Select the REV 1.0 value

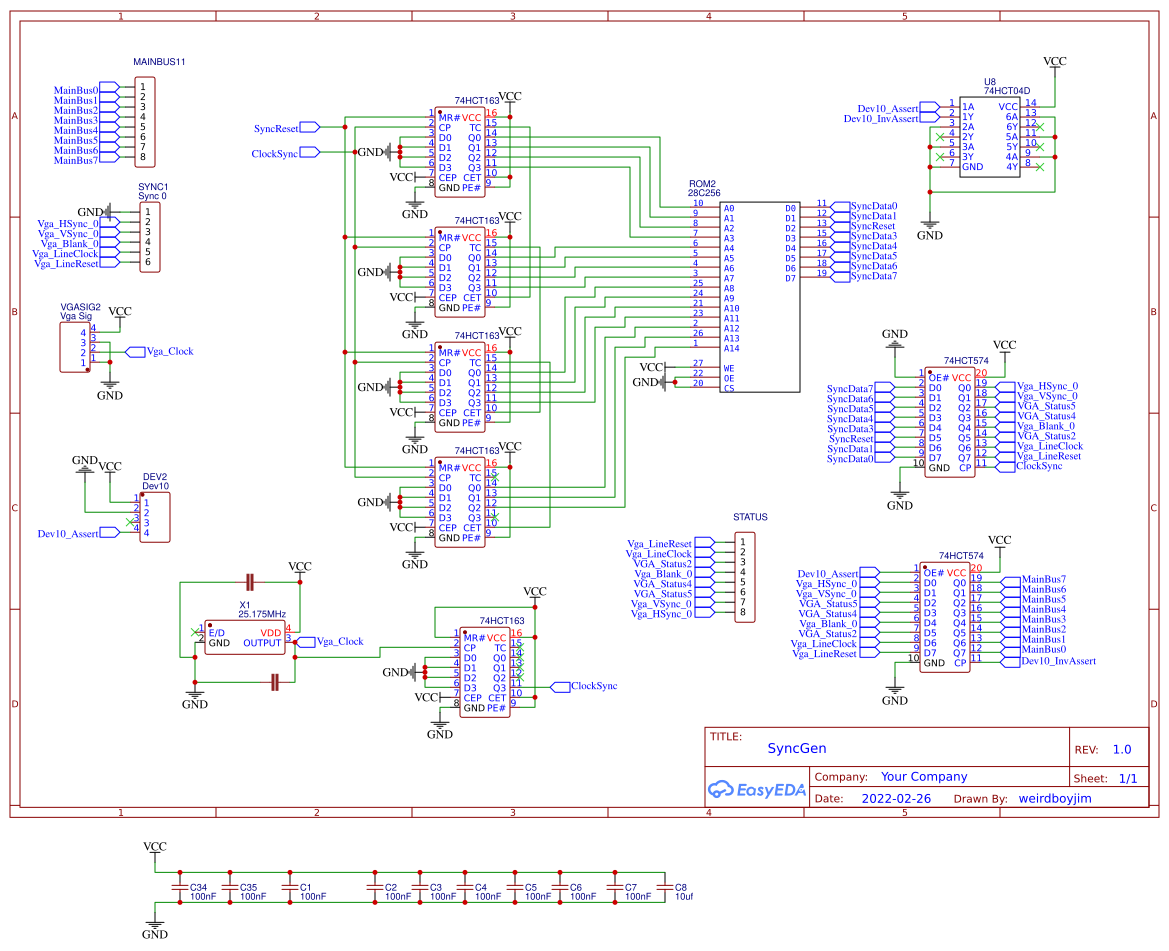pos(1121,749)
